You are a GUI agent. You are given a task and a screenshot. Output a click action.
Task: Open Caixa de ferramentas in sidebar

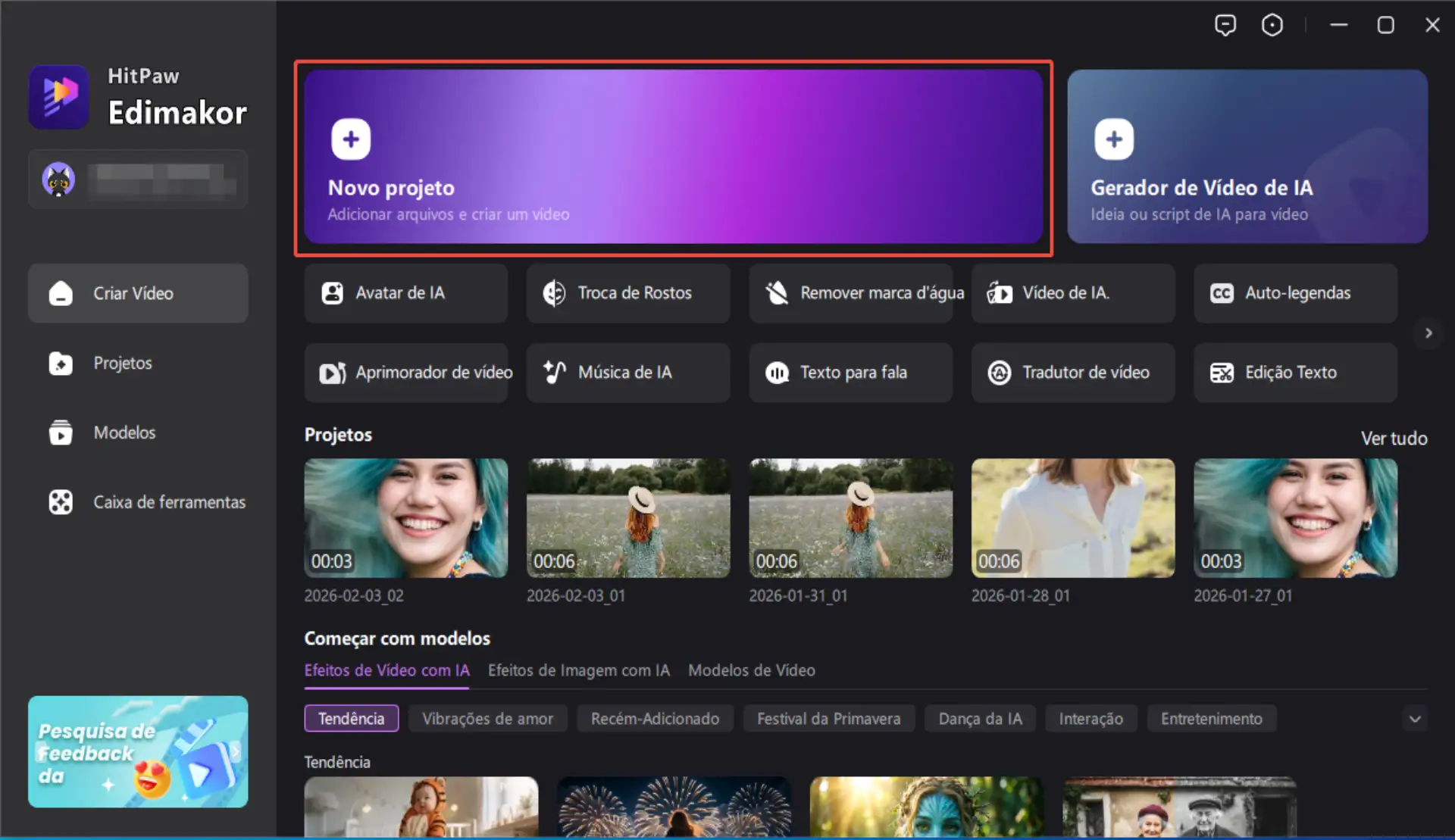click(x=168, y=502)
